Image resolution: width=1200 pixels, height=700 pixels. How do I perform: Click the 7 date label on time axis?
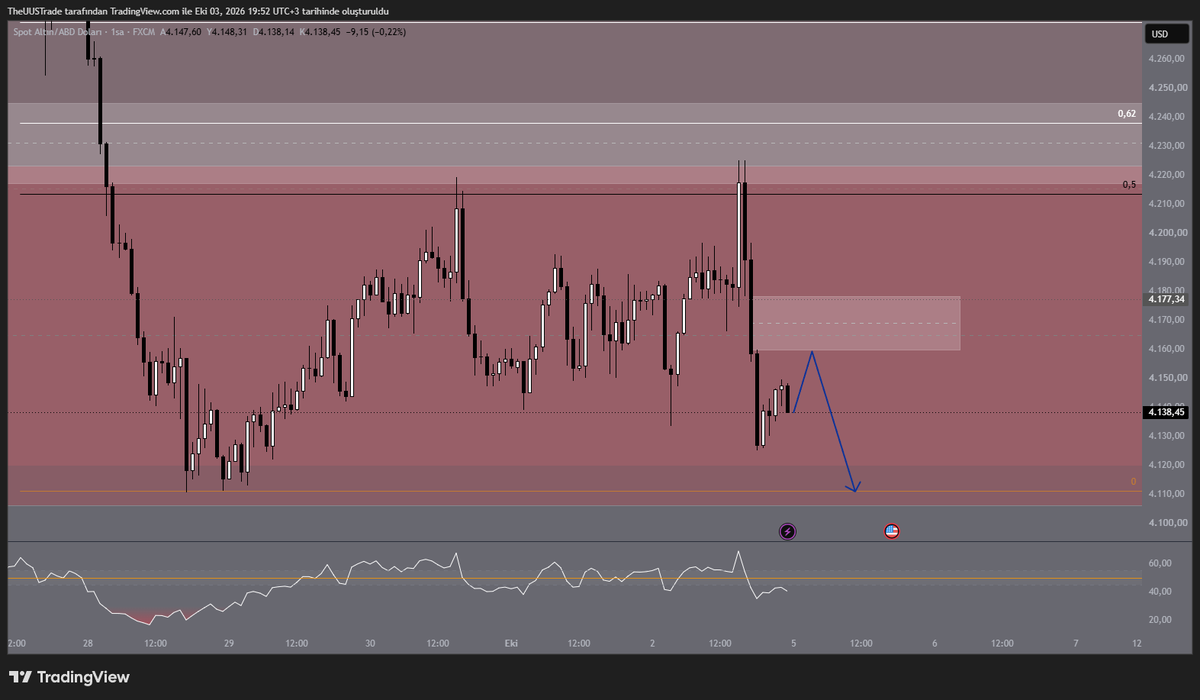(x=1075, y=644)
